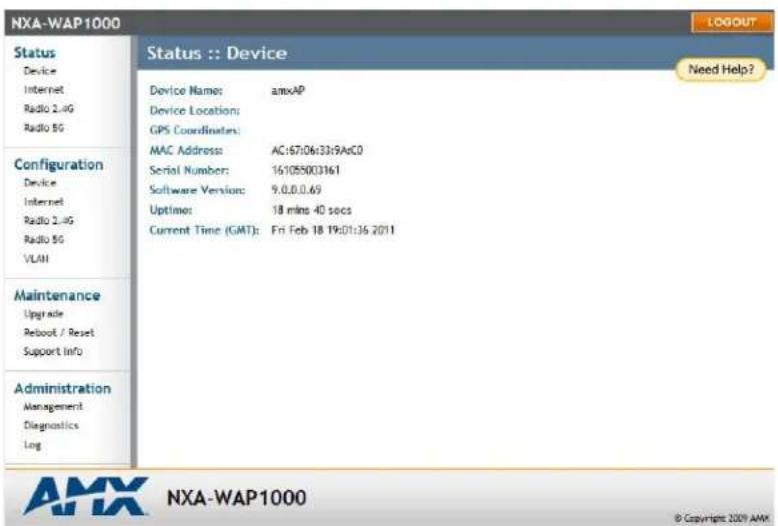Open the Need Help? bubble
This screenshot has height=526, width=778.
(x=721, y=69)
